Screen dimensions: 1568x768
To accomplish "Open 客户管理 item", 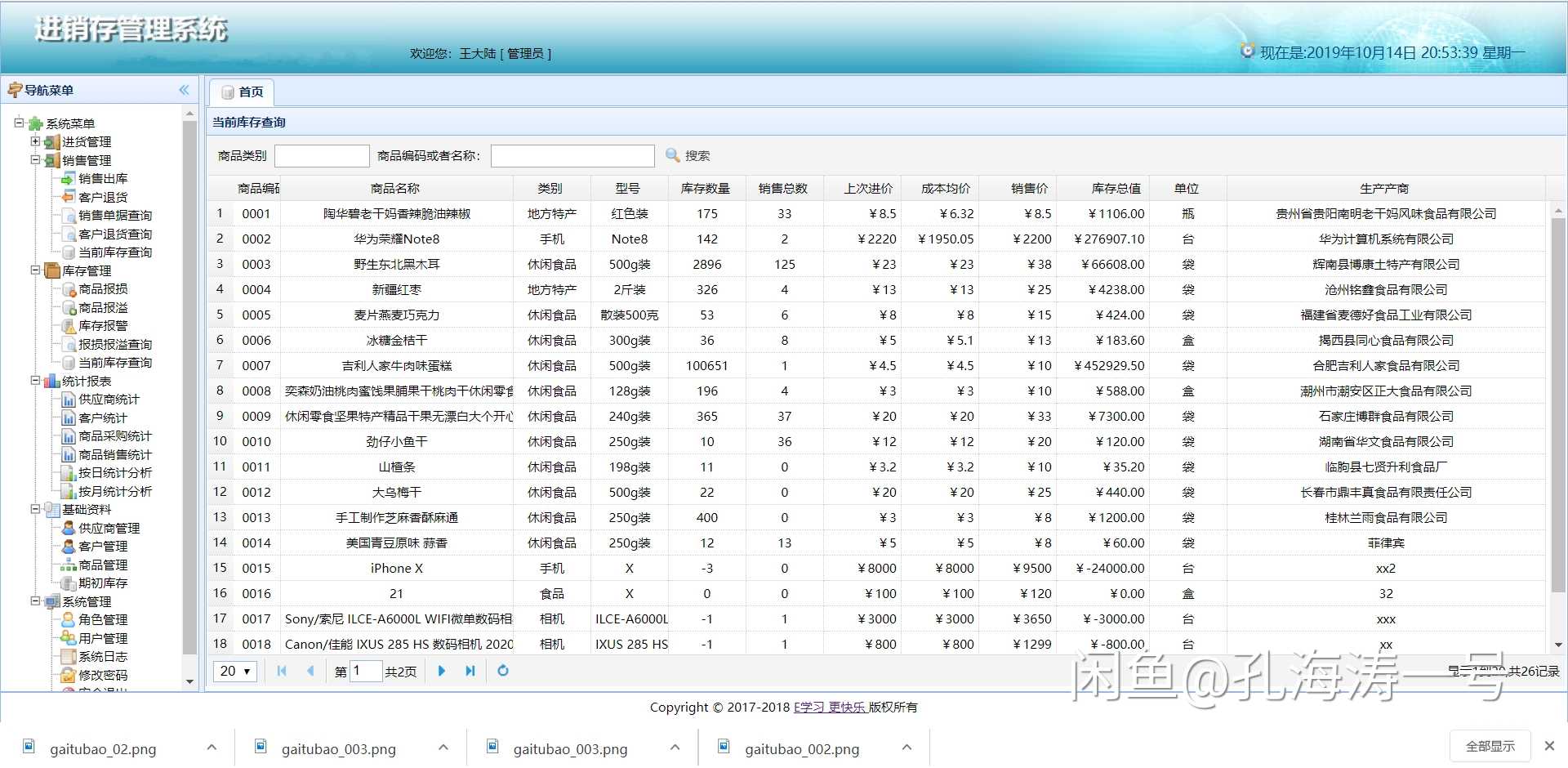I will 103,546.
